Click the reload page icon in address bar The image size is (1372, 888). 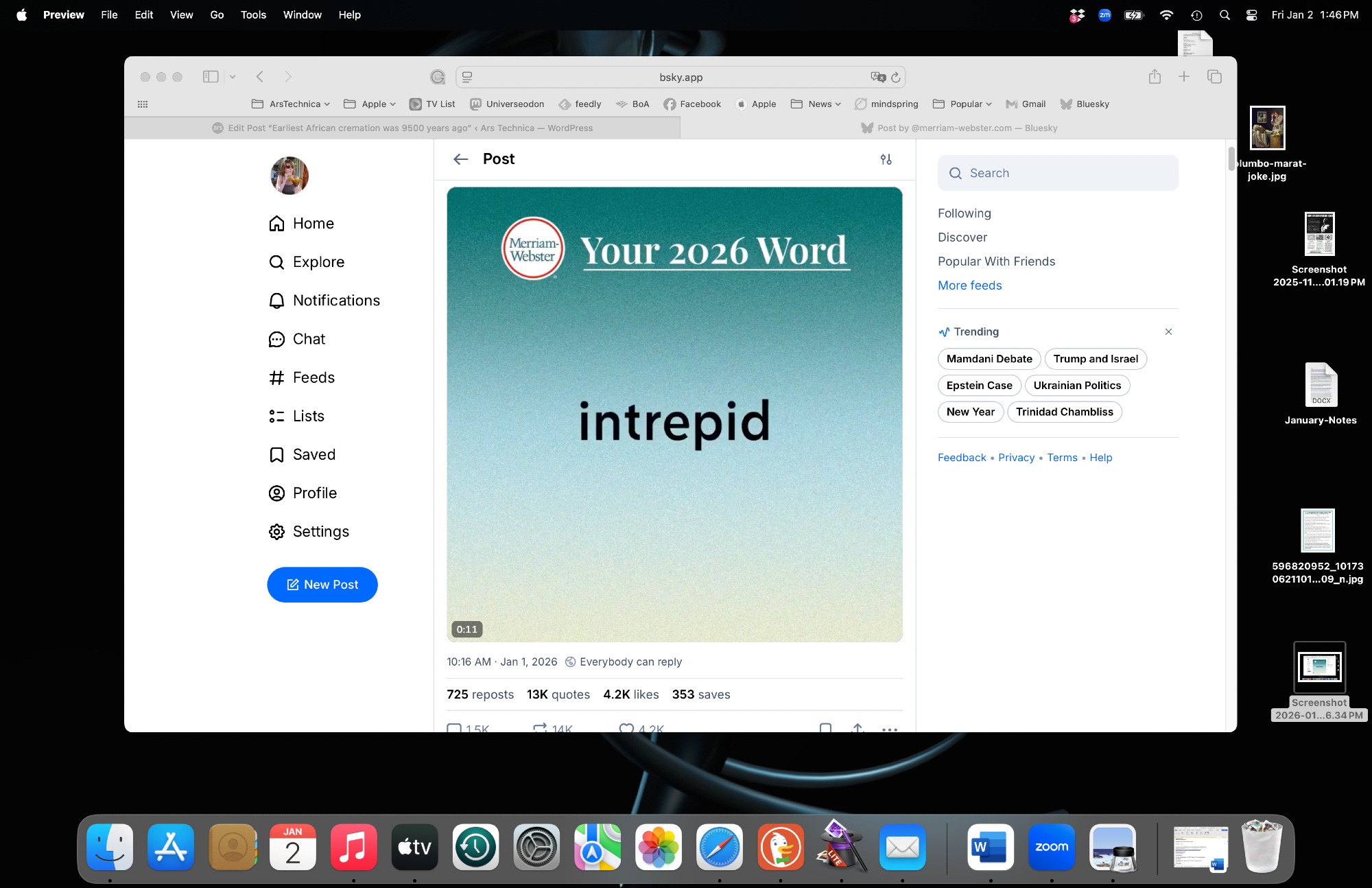tap(895, 78)
